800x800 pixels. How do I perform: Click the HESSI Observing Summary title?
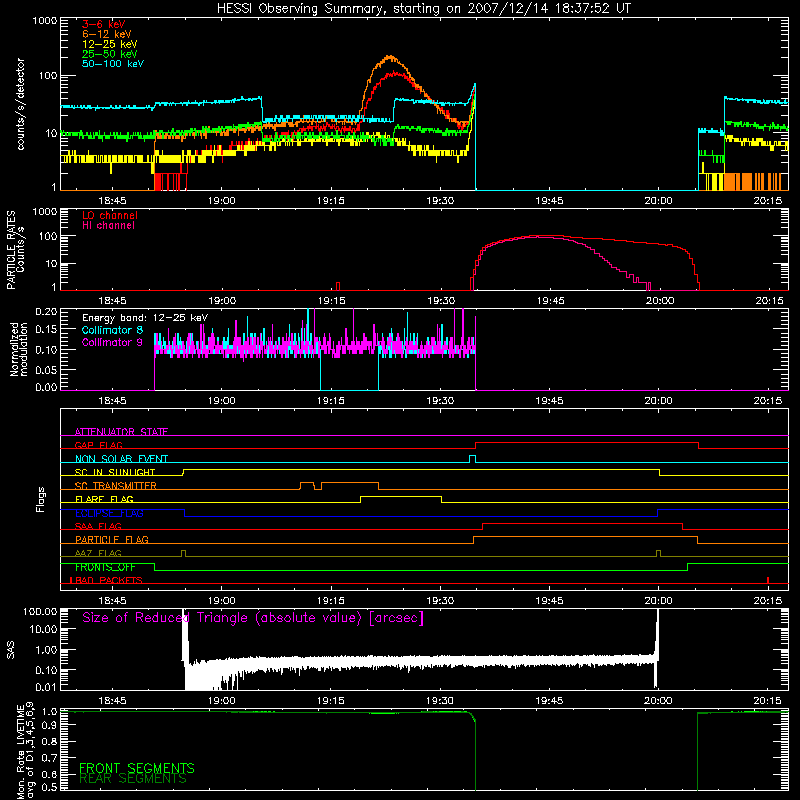click(x=423, y=9)
